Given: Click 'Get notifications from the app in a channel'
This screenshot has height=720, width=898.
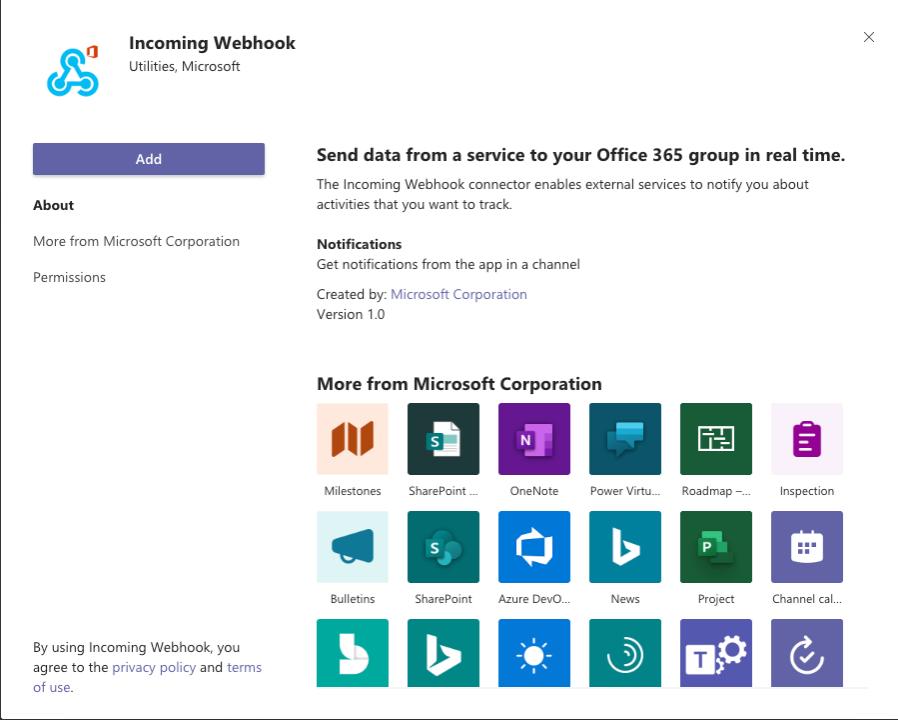Looking at the screenshot, I should [448, 265].
